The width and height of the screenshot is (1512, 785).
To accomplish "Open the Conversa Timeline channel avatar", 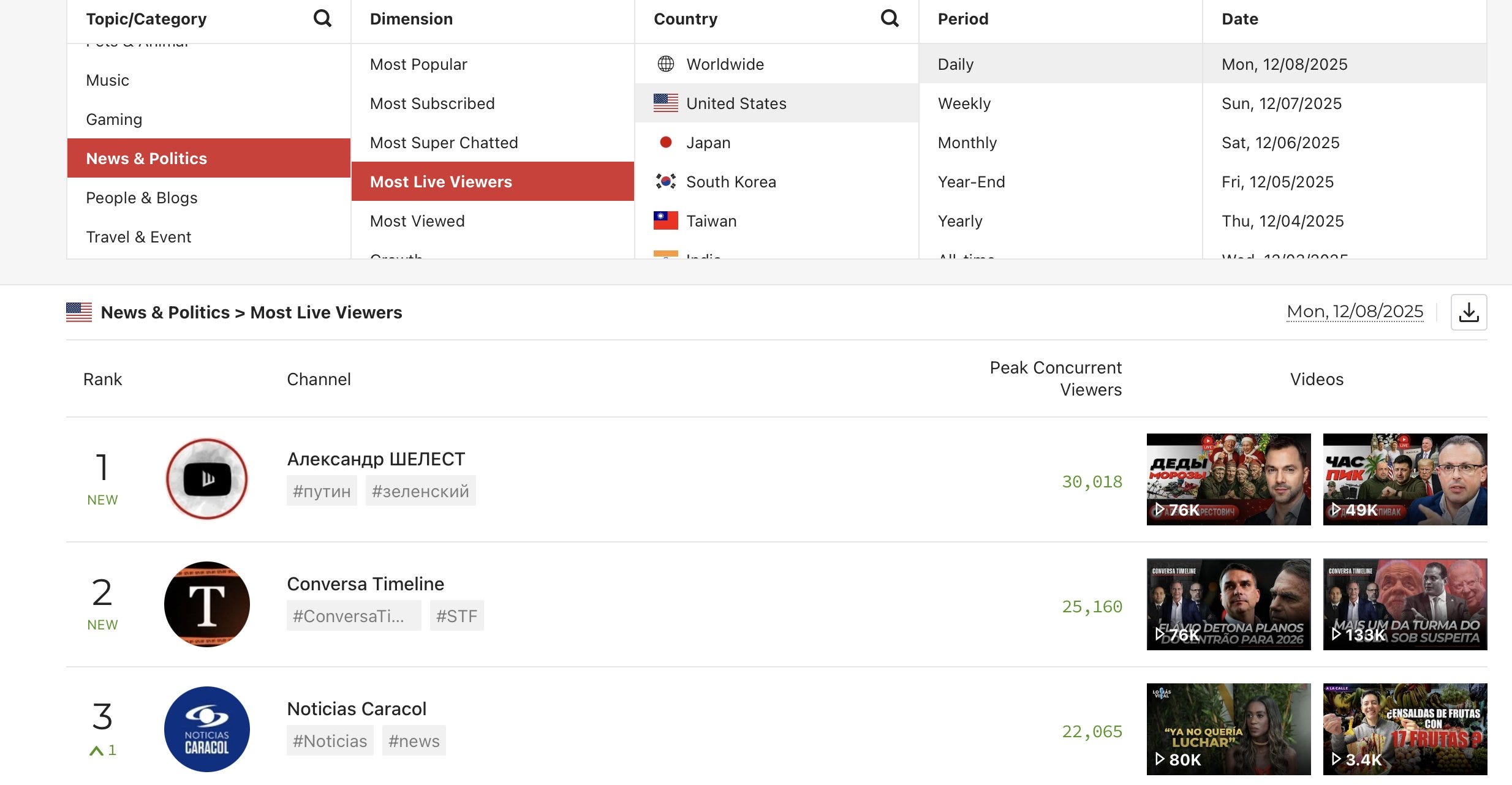I will point(207,604).
